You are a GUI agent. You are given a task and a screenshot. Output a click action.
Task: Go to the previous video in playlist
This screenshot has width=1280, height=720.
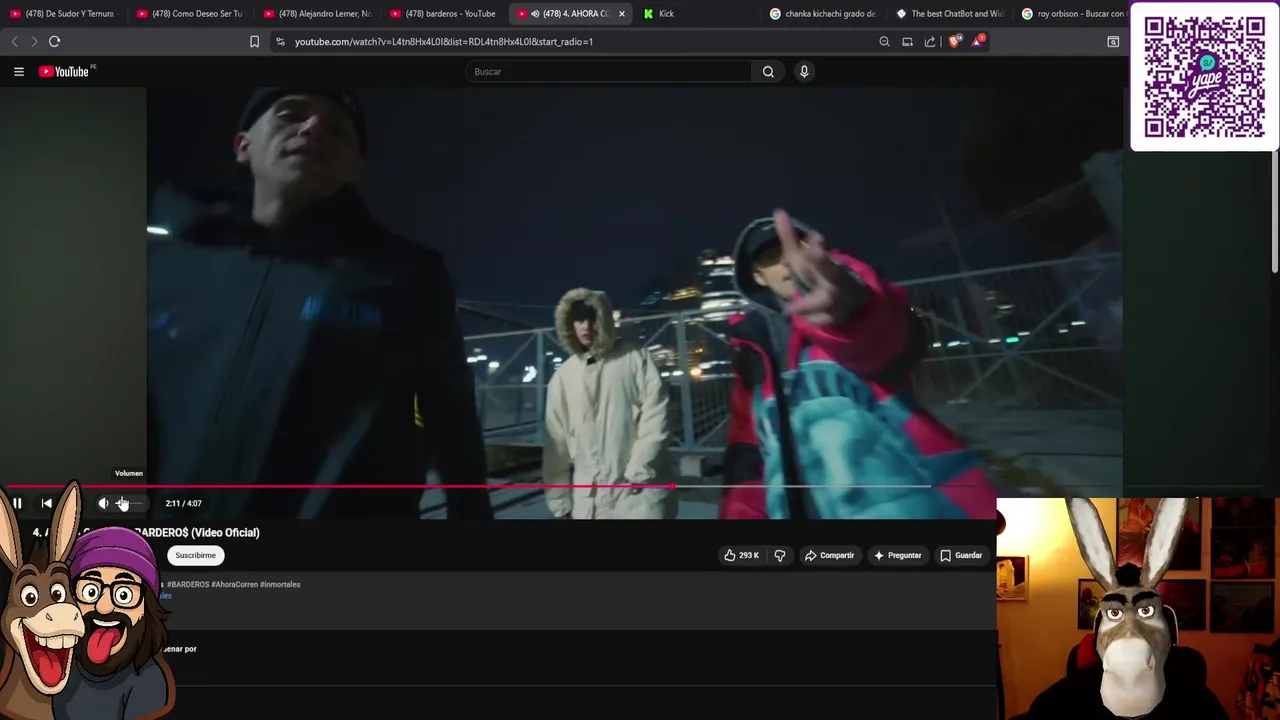46,503
